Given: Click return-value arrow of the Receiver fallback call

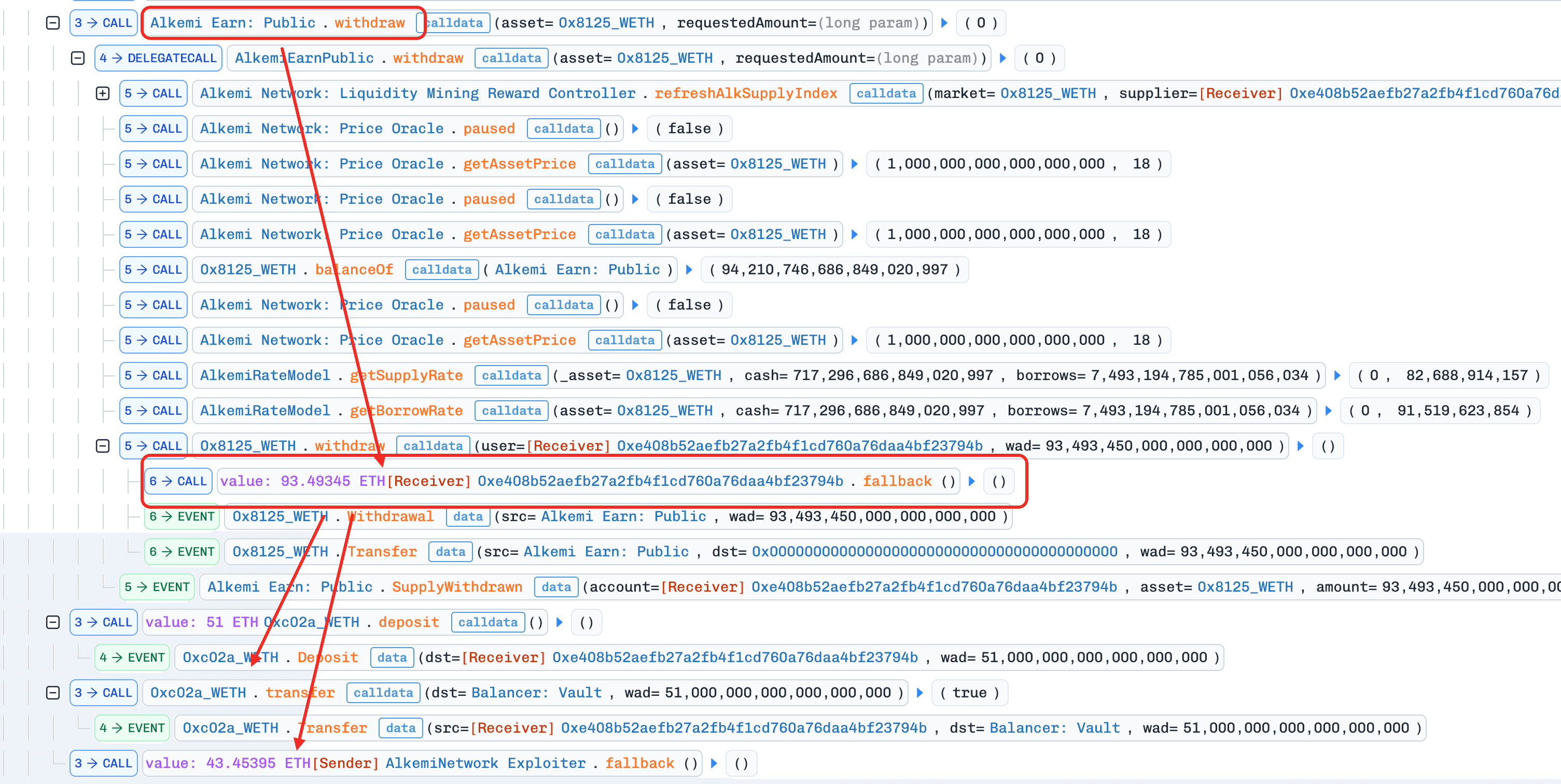Looking at the screenshot, I should [x=971, y=481].
